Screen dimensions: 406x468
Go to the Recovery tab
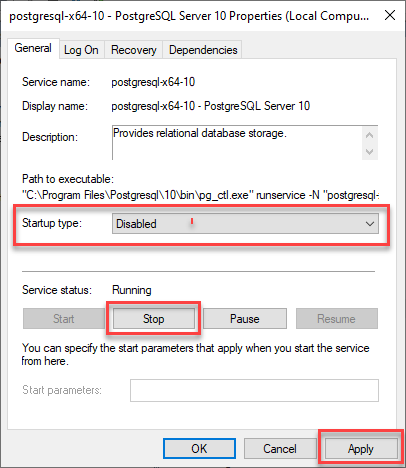coord(134,50)
